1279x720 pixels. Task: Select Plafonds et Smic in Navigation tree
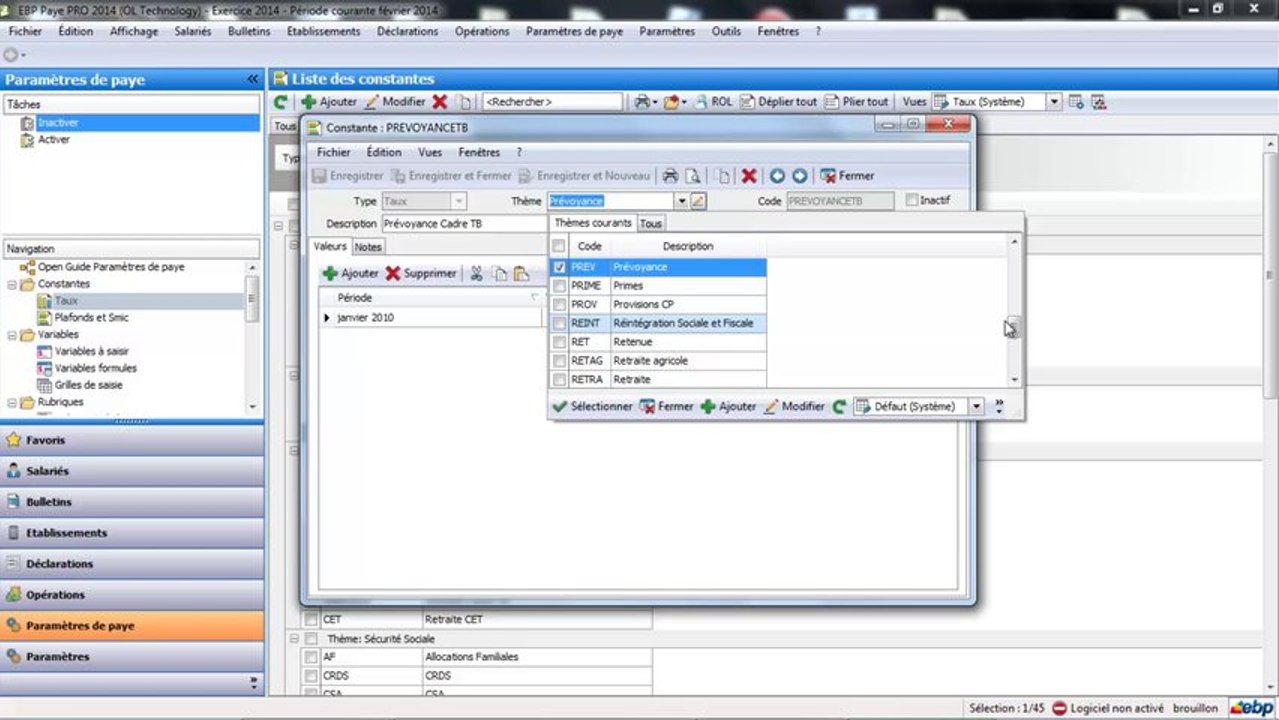(x=91, y=318)
